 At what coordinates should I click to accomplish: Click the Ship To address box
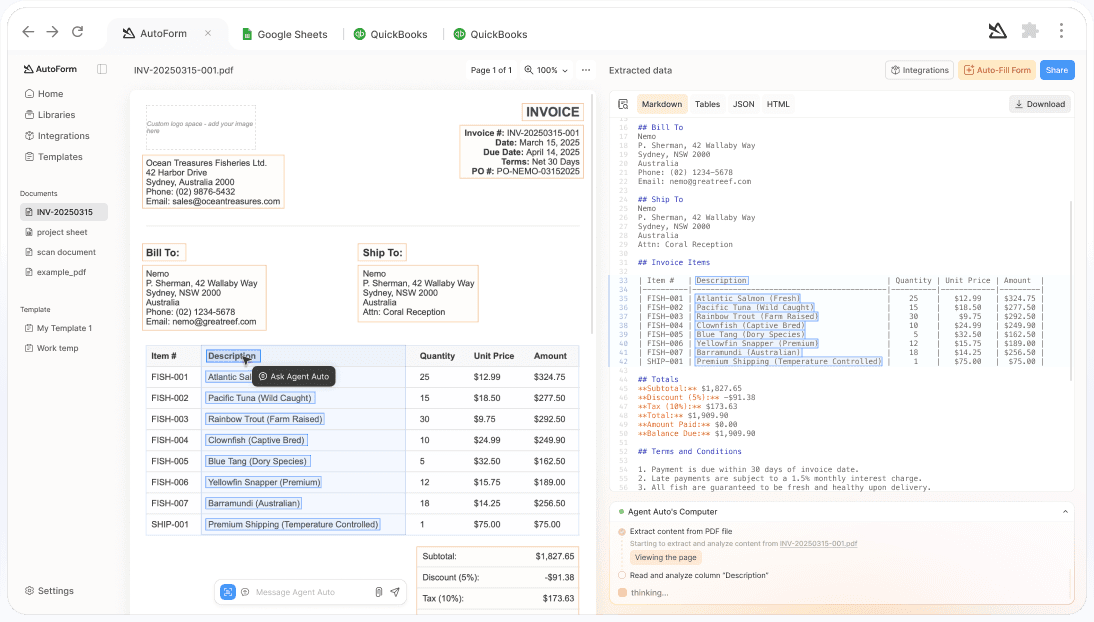pos(418,293)
